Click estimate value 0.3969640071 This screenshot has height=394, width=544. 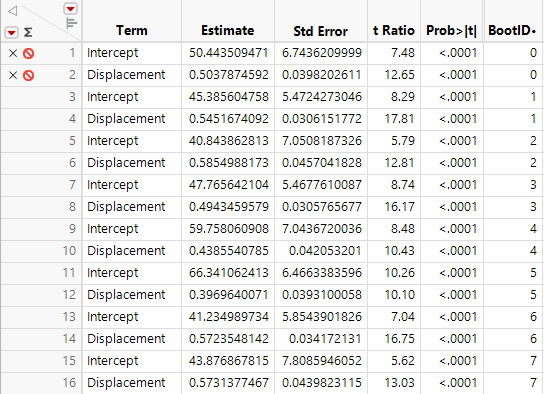[x=229, y=295]
